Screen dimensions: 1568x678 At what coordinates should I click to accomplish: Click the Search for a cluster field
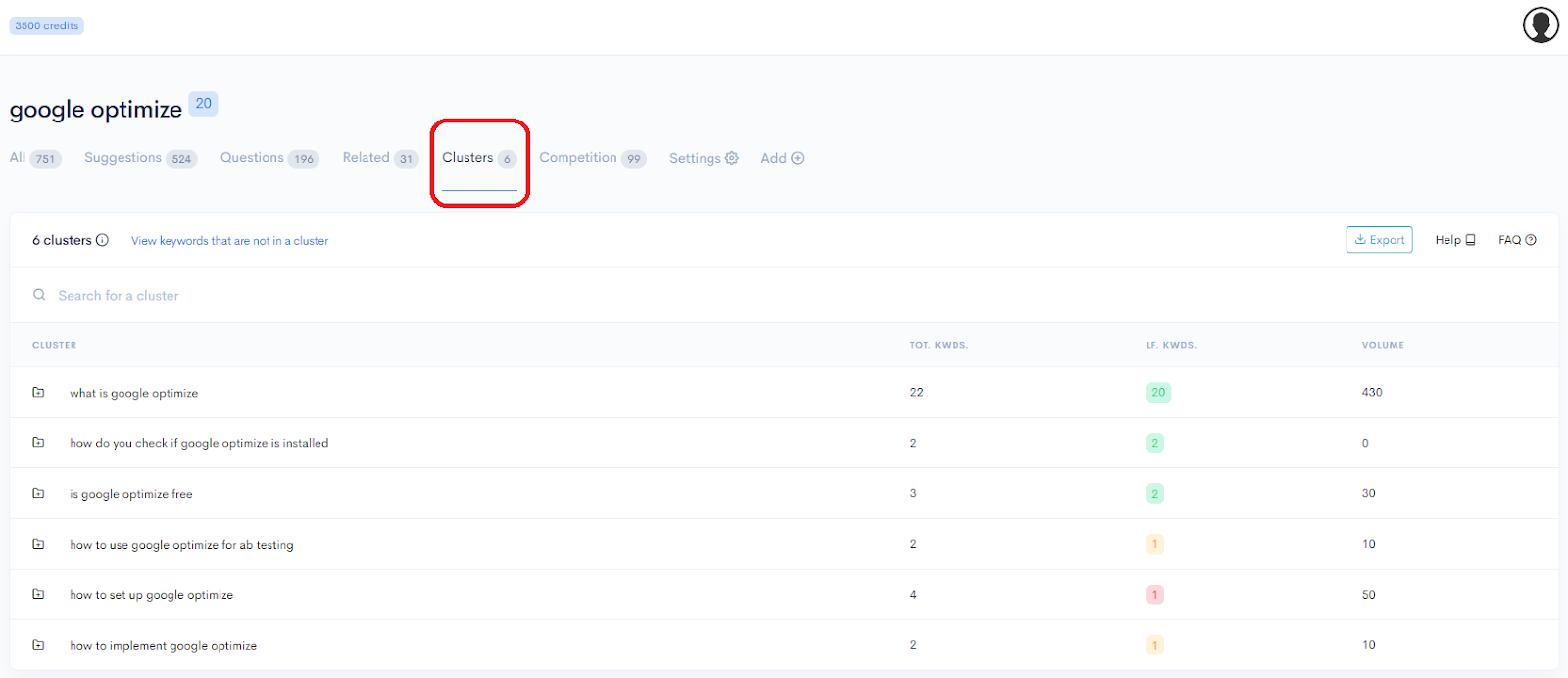pos(784,295)
